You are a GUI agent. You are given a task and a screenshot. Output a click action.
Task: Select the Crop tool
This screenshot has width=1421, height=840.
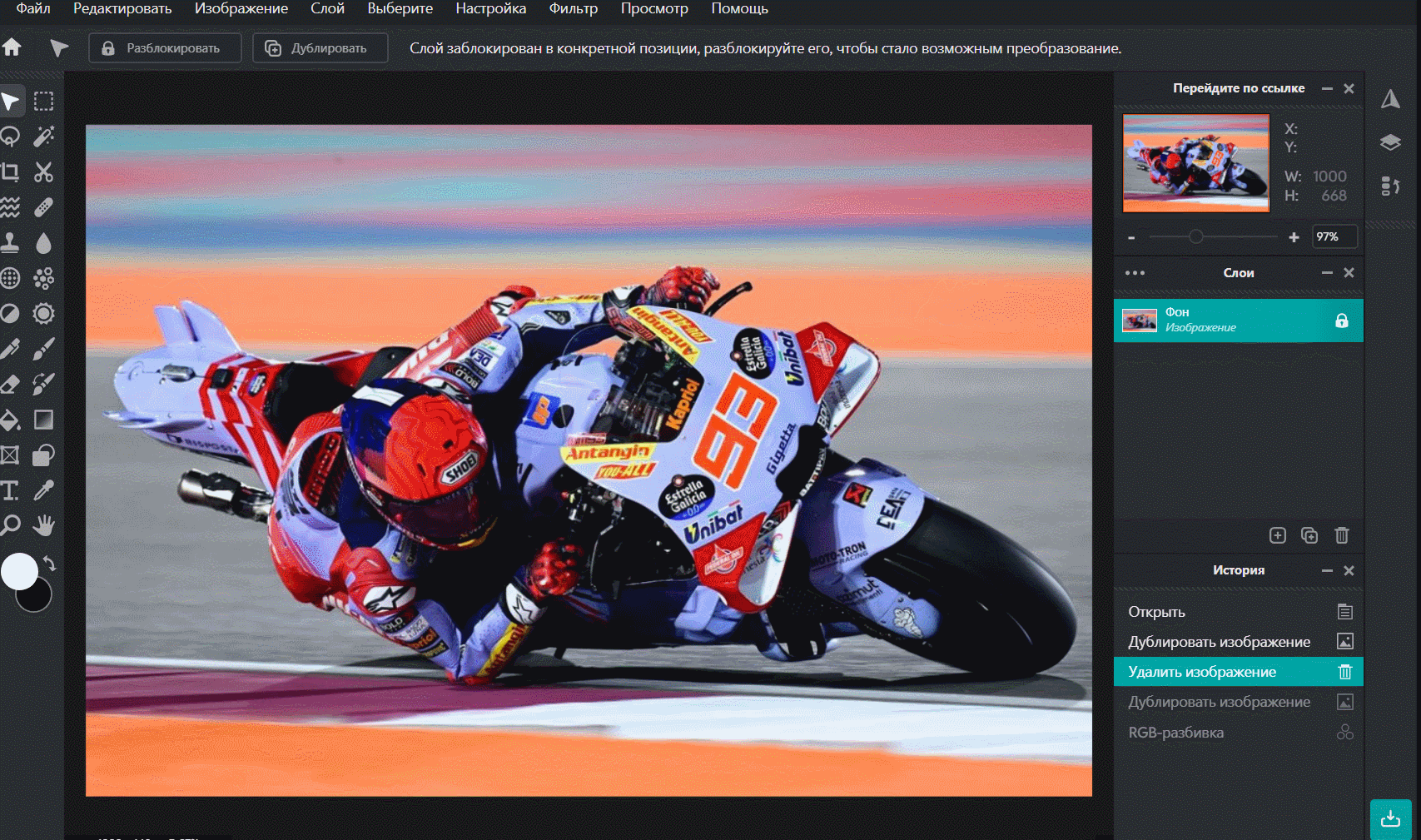point(10,172)
